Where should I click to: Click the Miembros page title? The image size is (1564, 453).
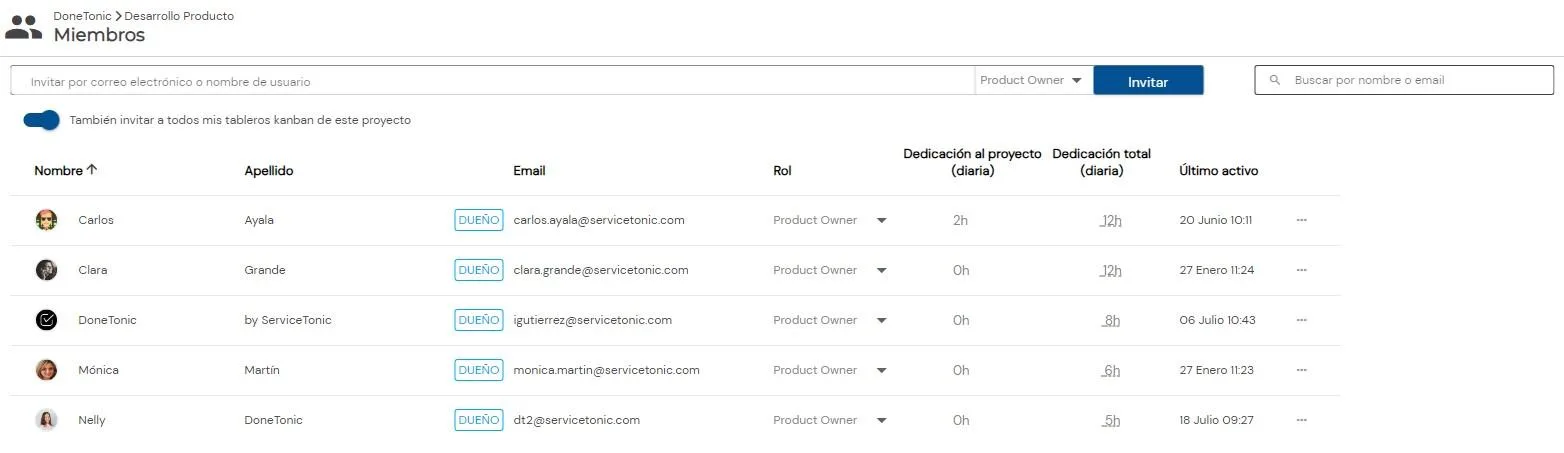pos(99,35)
